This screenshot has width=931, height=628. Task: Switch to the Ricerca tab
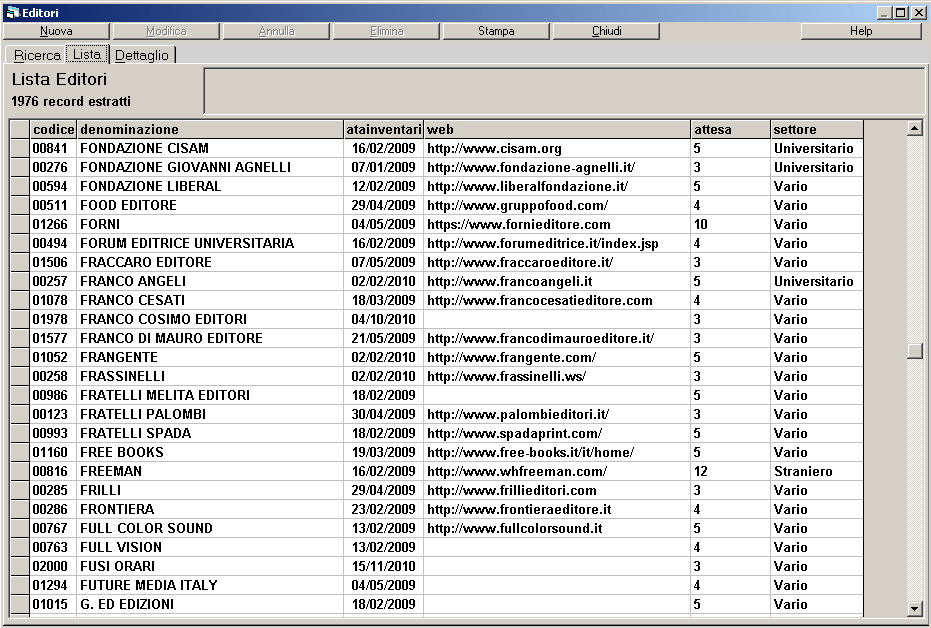[36, 55]
